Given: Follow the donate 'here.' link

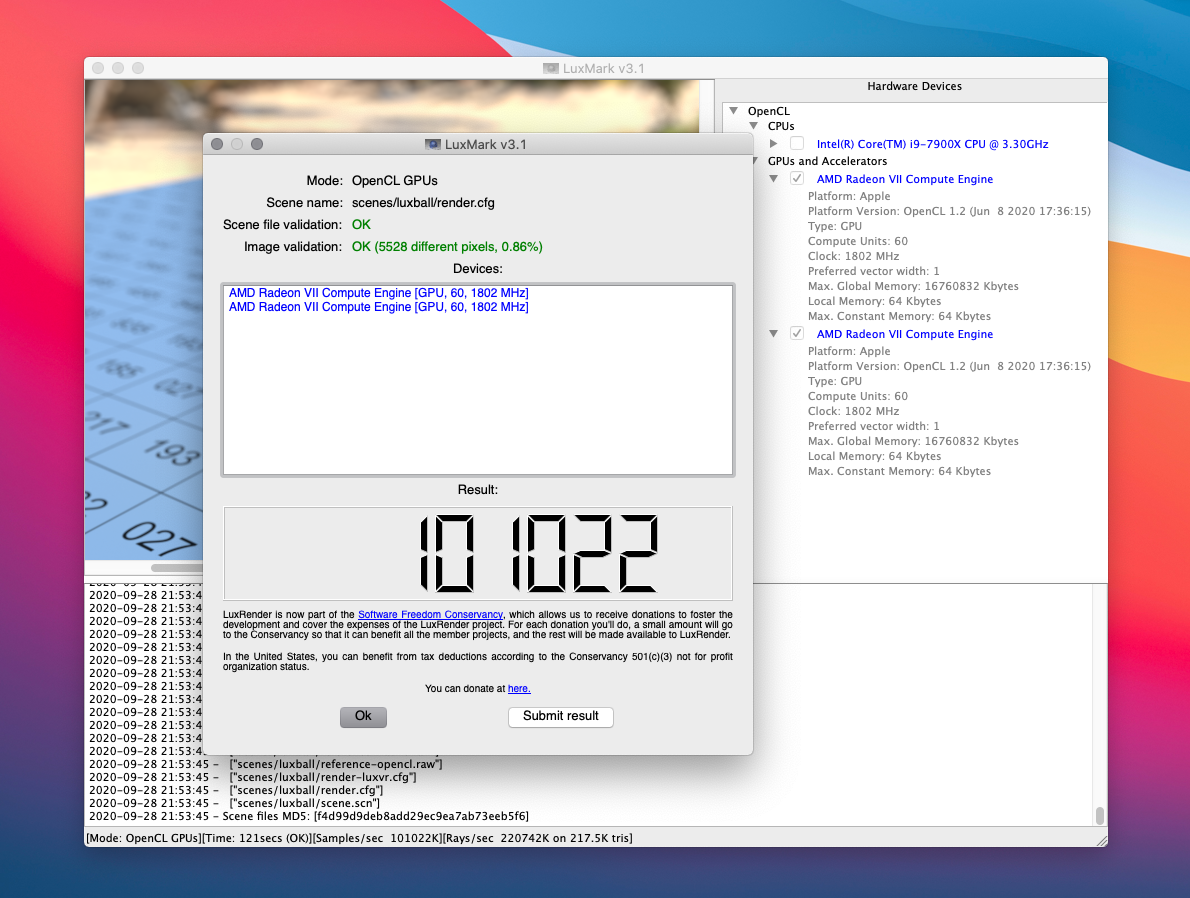Looking at the screenshot, I should click(x=519, y=688).
